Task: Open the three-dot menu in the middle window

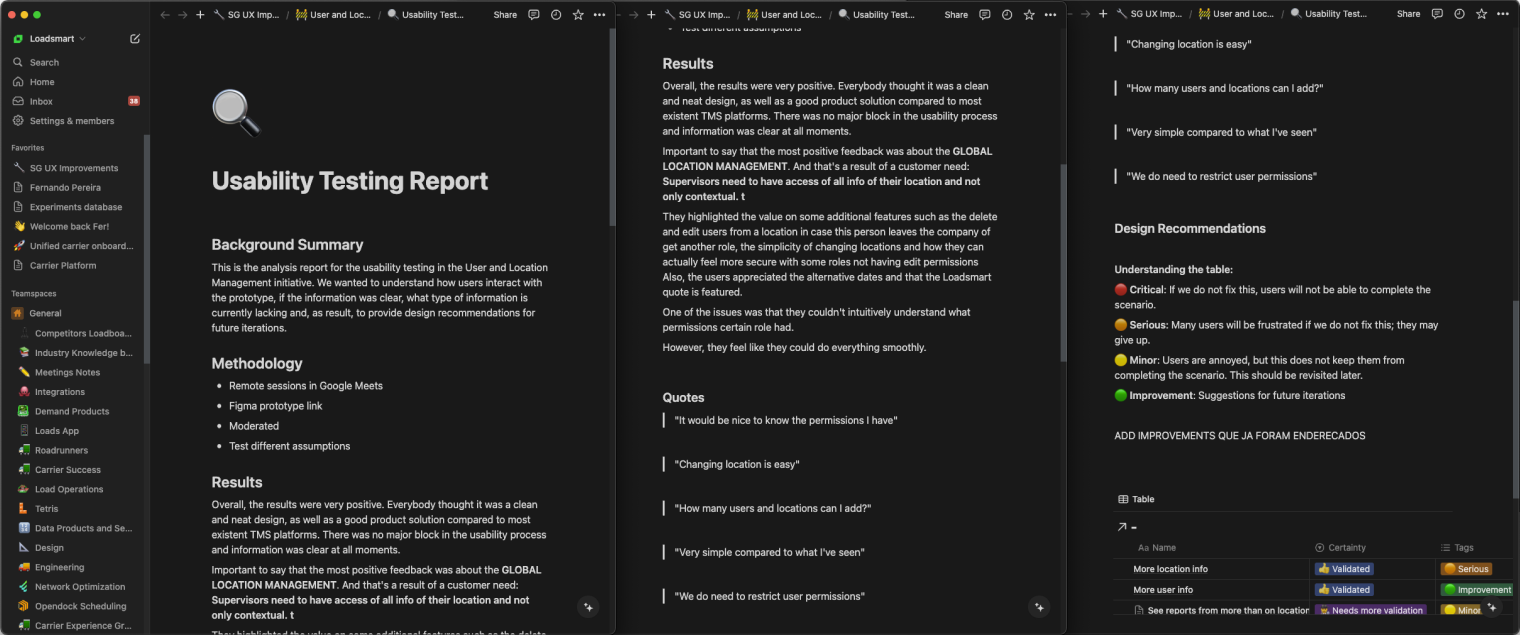Action: tap(1051, 15)
